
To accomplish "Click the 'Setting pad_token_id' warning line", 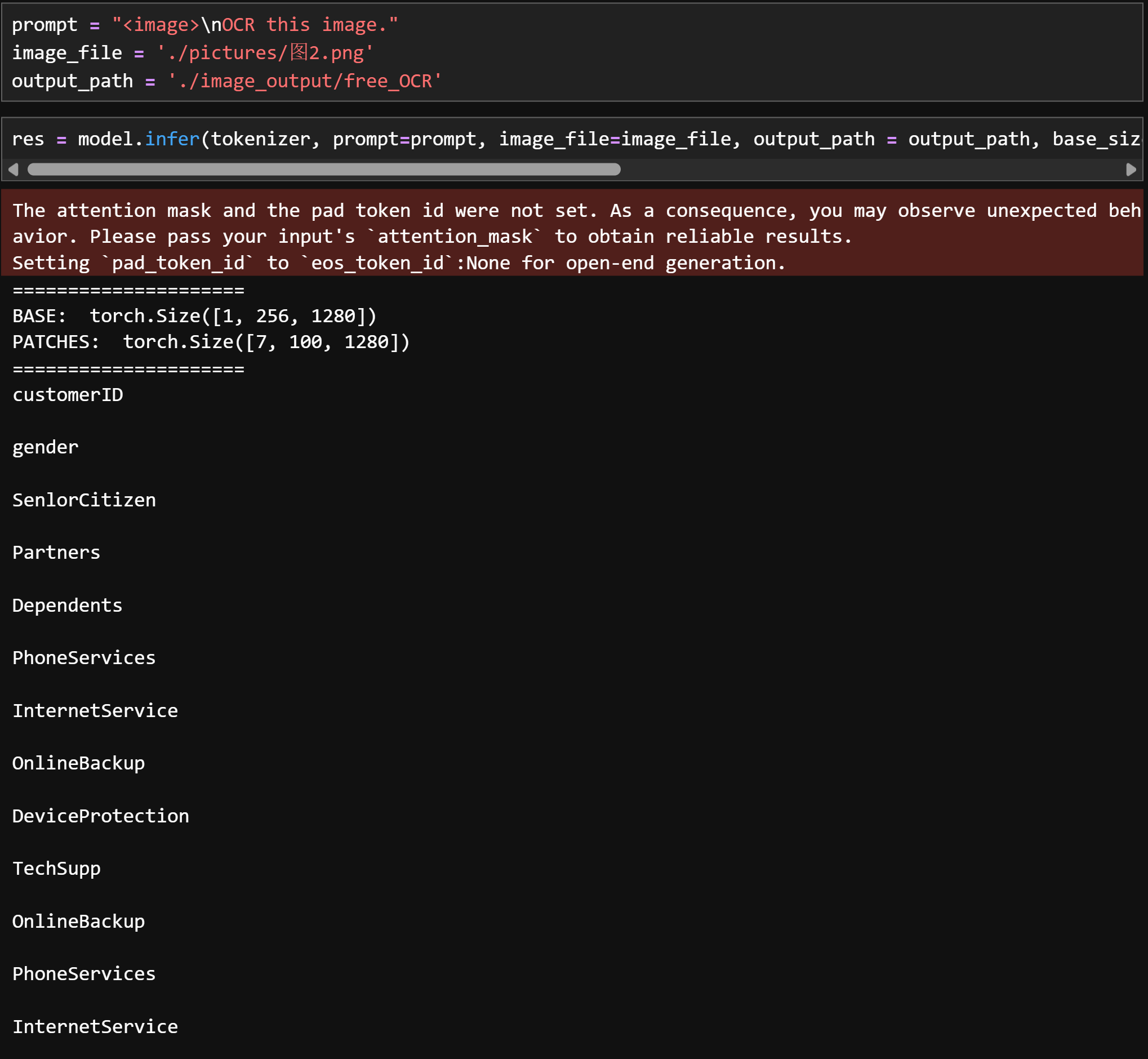I will point(398,262).
